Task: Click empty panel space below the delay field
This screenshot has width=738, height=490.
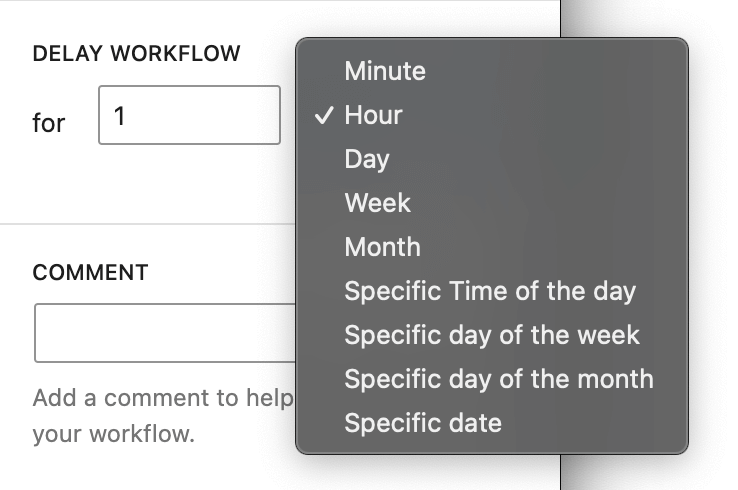Action: tap(150, 185)
